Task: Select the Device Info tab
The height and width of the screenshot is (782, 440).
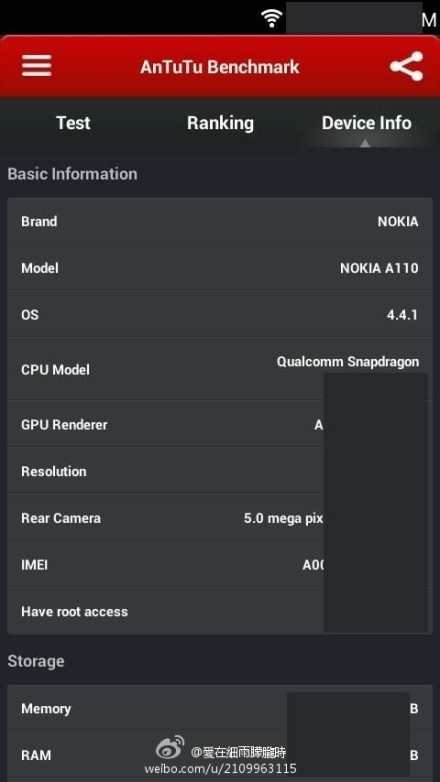Action: click(x=367, y=123)
